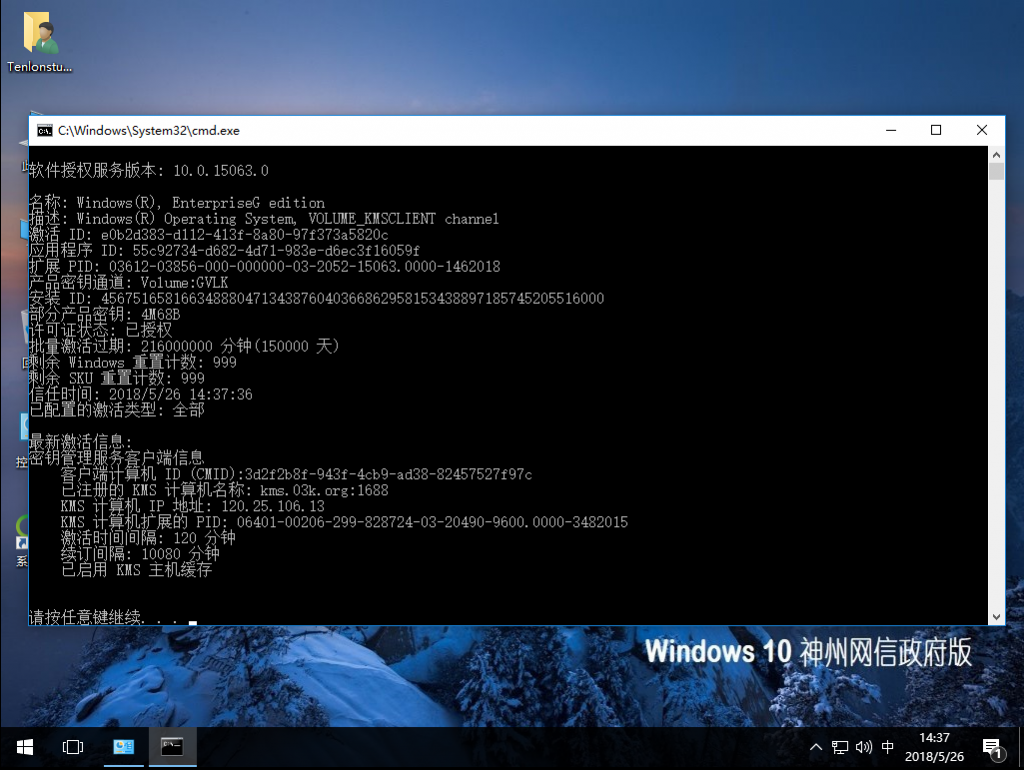Switch to the cmd.exe window from the taskbar
The height and width of the screenshot is (770, 1024).
(171, 747)
